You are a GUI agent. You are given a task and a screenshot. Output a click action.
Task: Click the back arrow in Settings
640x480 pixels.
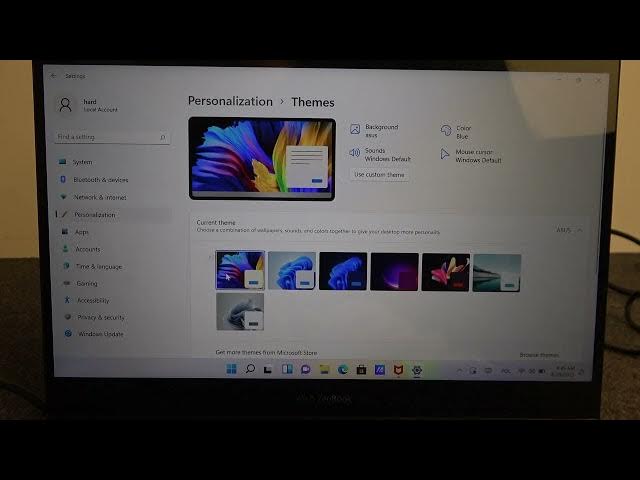[53, 76]
